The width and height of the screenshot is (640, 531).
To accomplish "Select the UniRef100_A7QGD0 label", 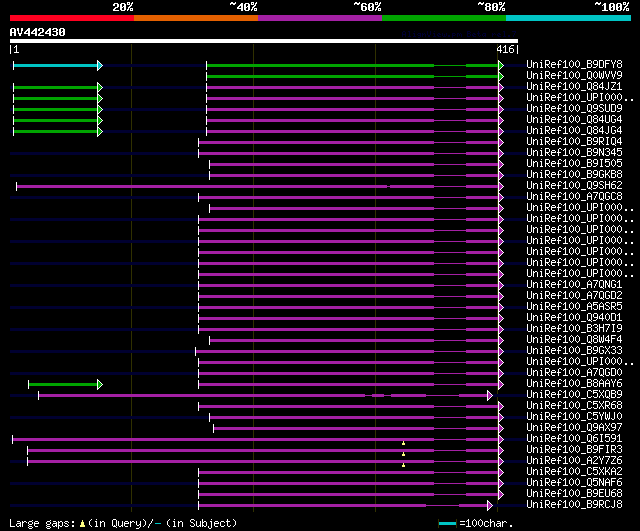I will pos(574,372).
